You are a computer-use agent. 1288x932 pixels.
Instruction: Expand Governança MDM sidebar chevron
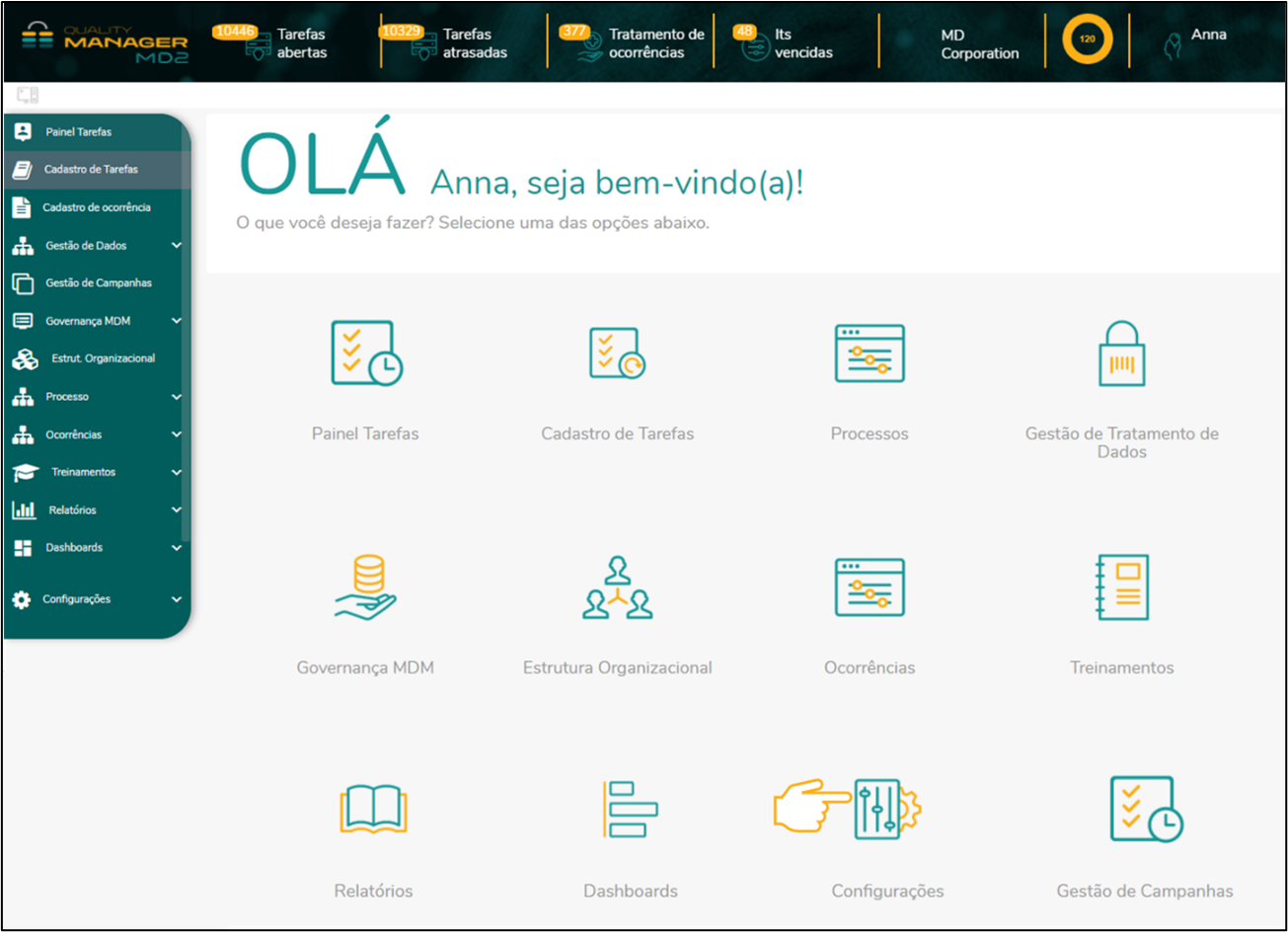[x=176, y=321]
